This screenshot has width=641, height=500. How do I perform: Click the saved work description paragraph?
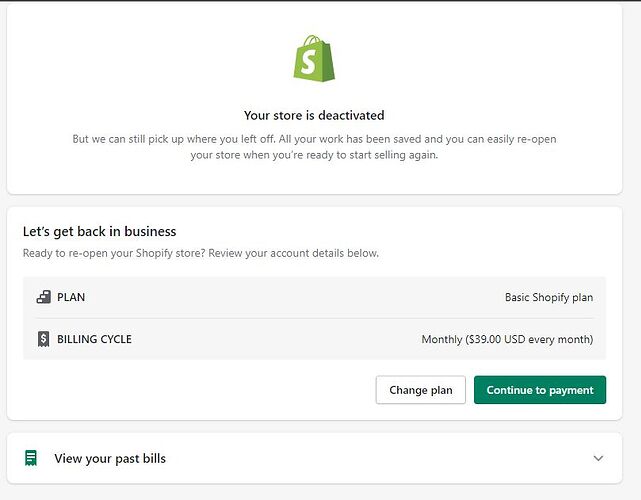314,147
